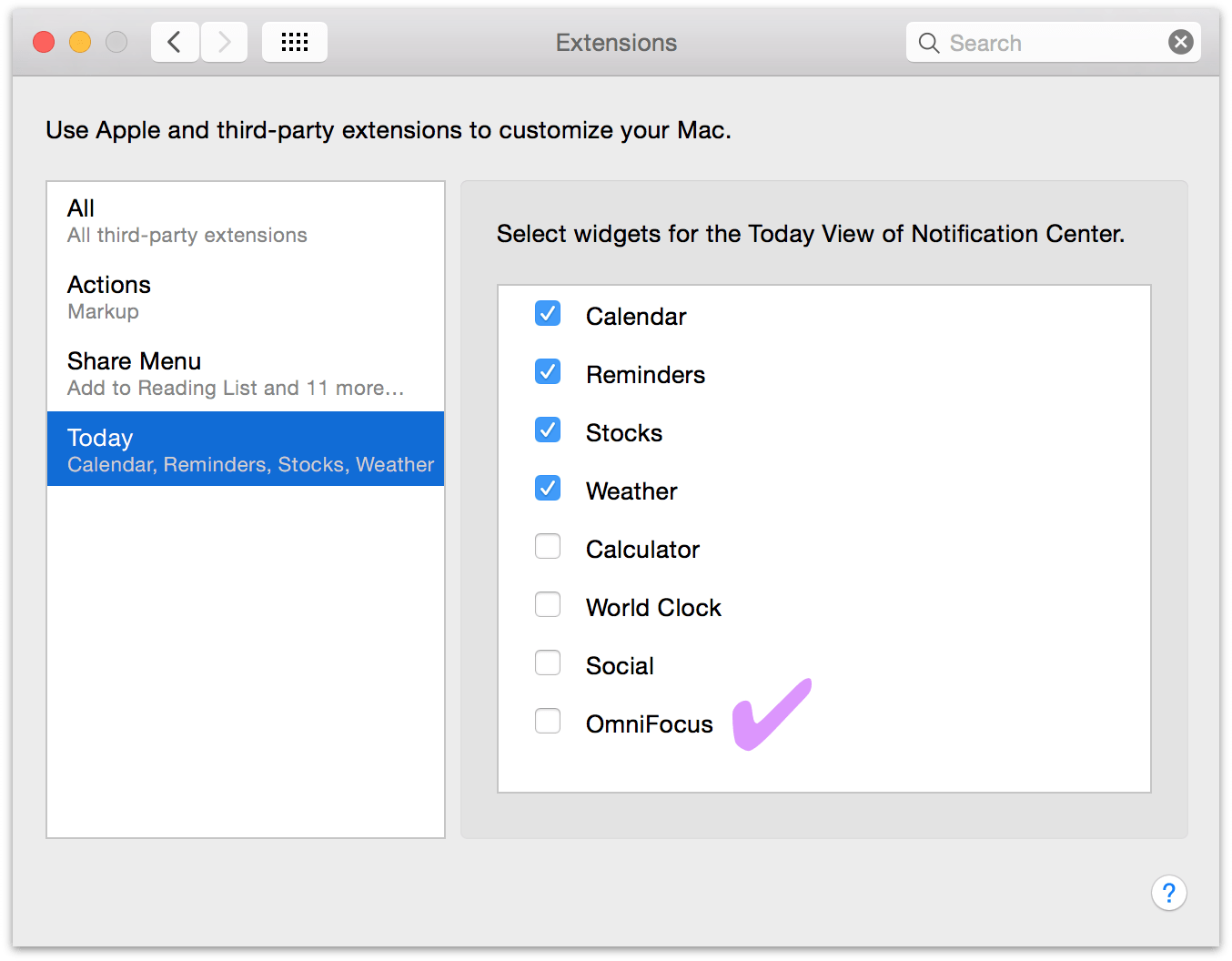1232x961 pixels.
Task: Check the OmniFocus widget checkbox
Action: pos(548,722)
